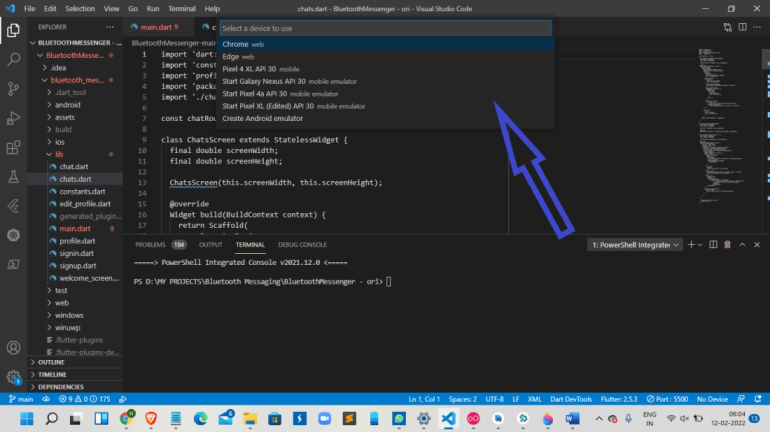Click No Device in status bar
770x432 pixels.
pos(712,399)
